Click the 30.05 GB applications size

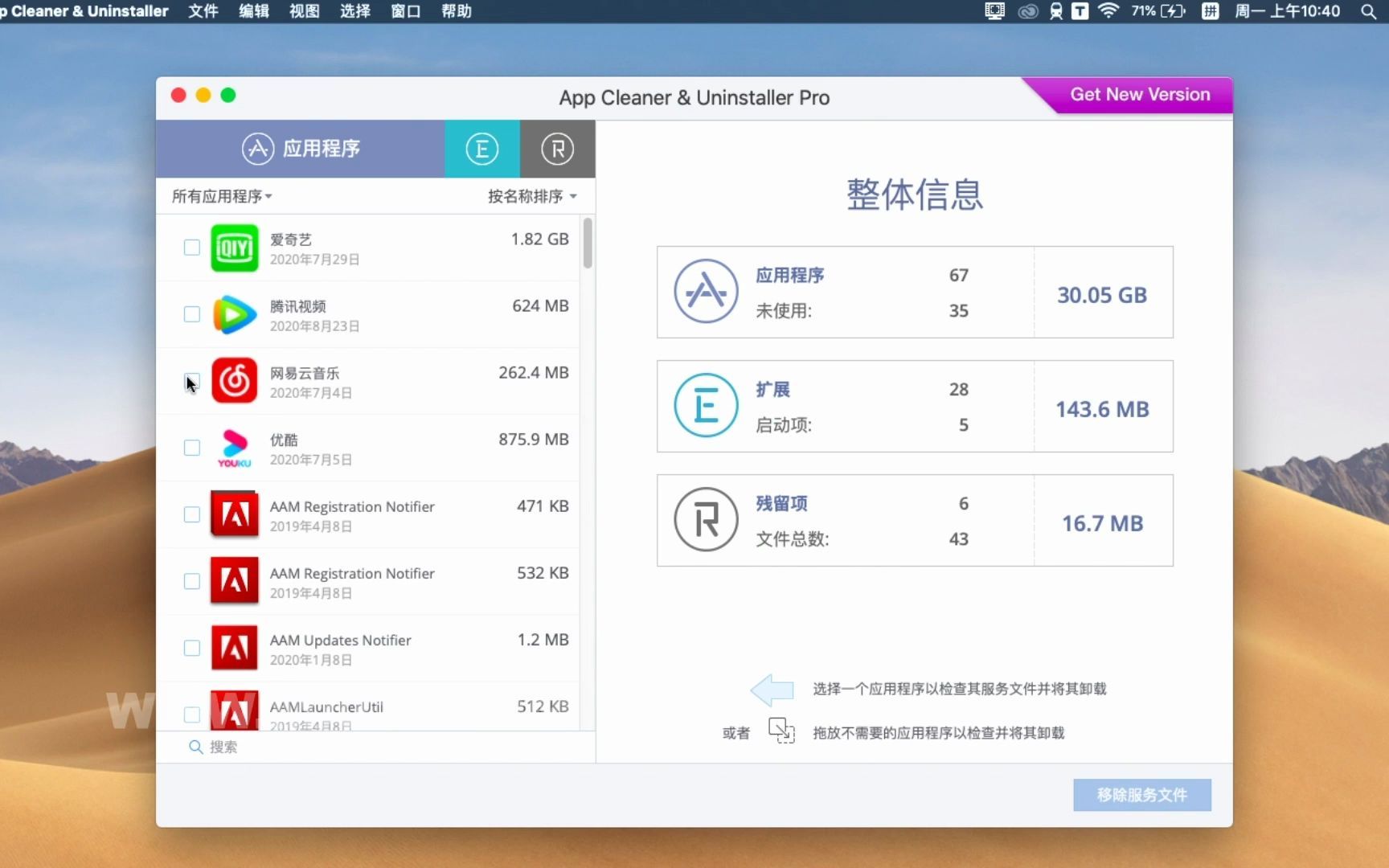1102,295
